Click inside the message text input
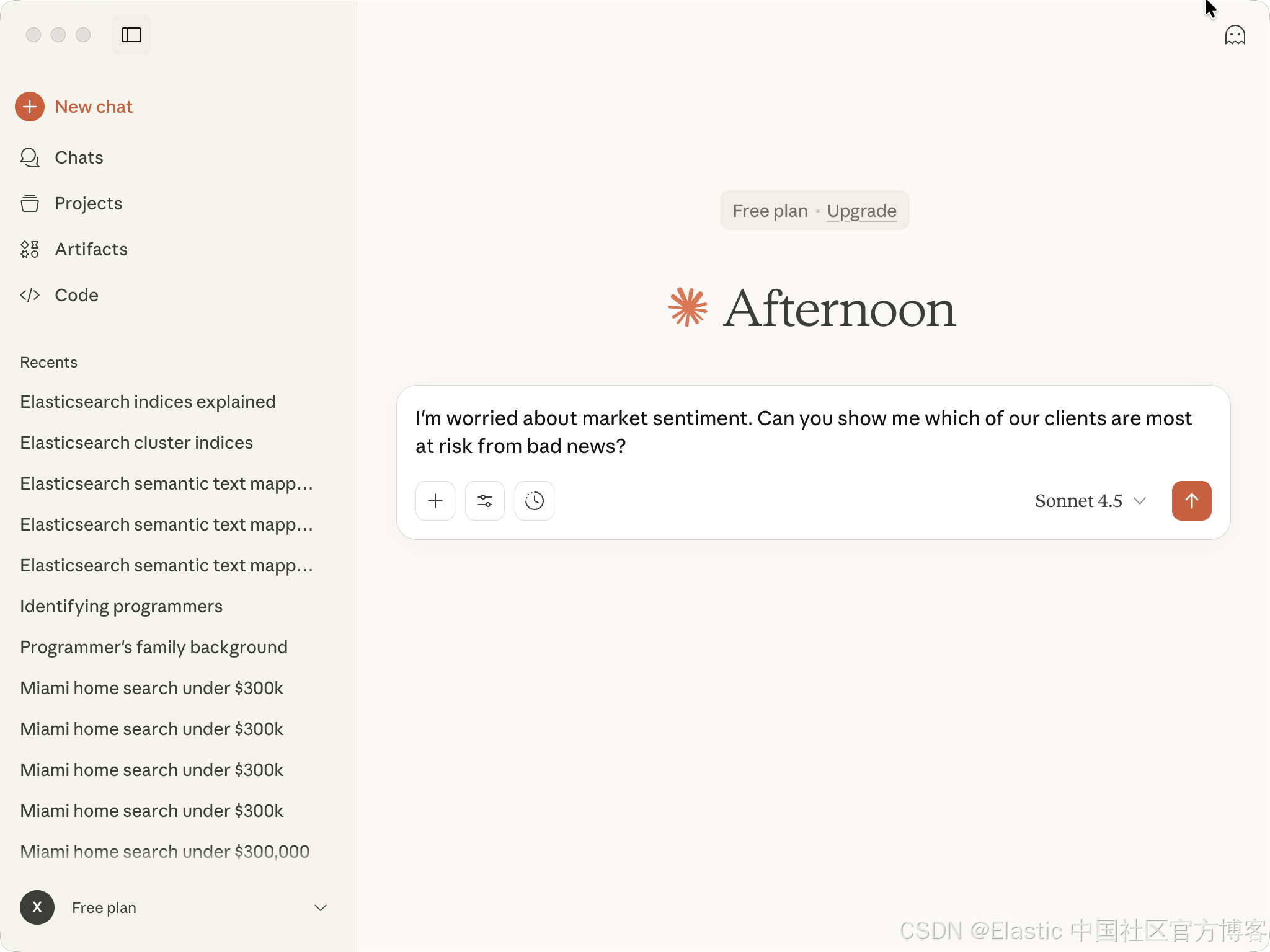Viewport: 1270px width, 952px height. click(x=803, y=432)
